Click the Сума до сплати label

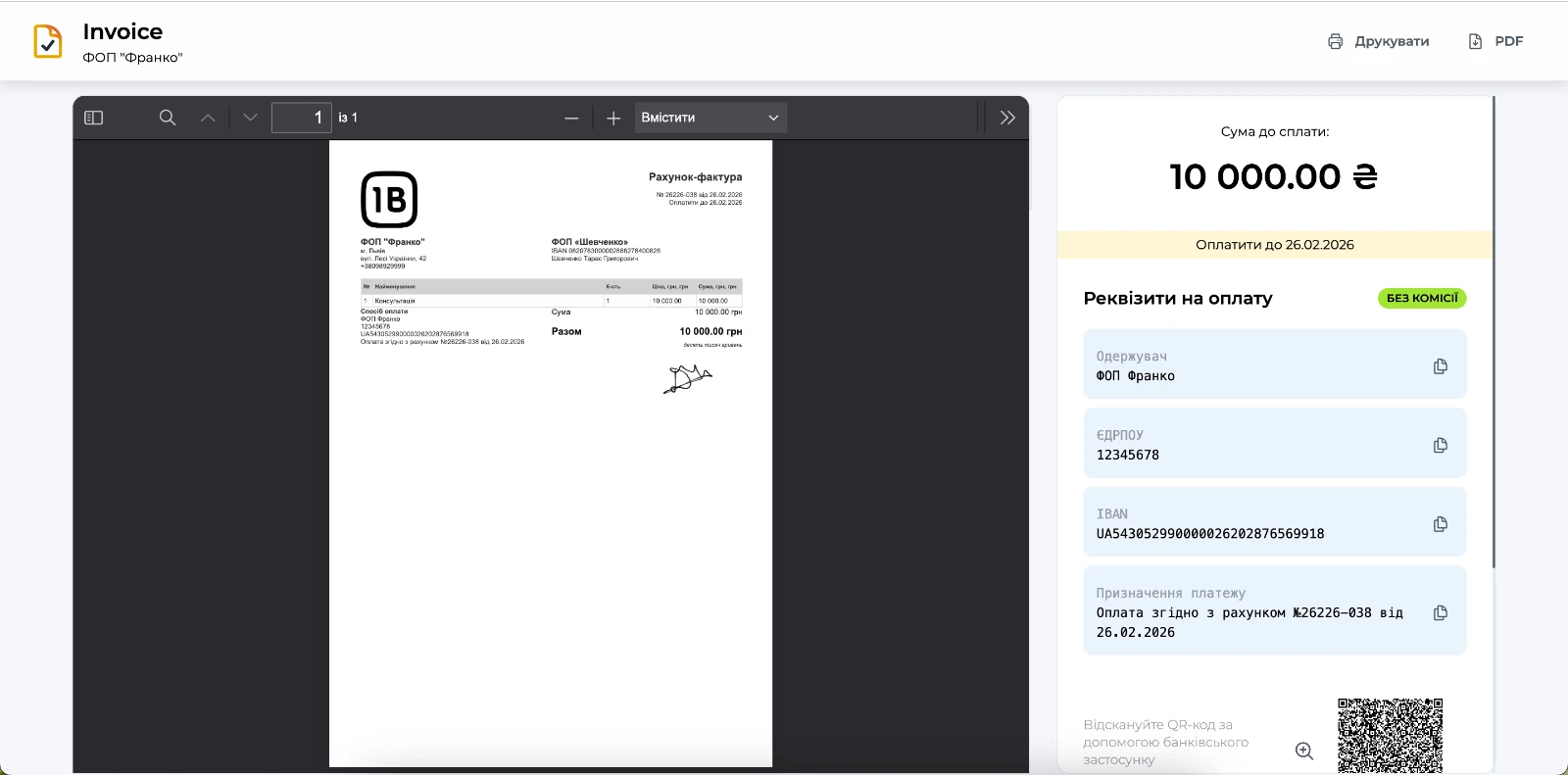click(1275, 131)
